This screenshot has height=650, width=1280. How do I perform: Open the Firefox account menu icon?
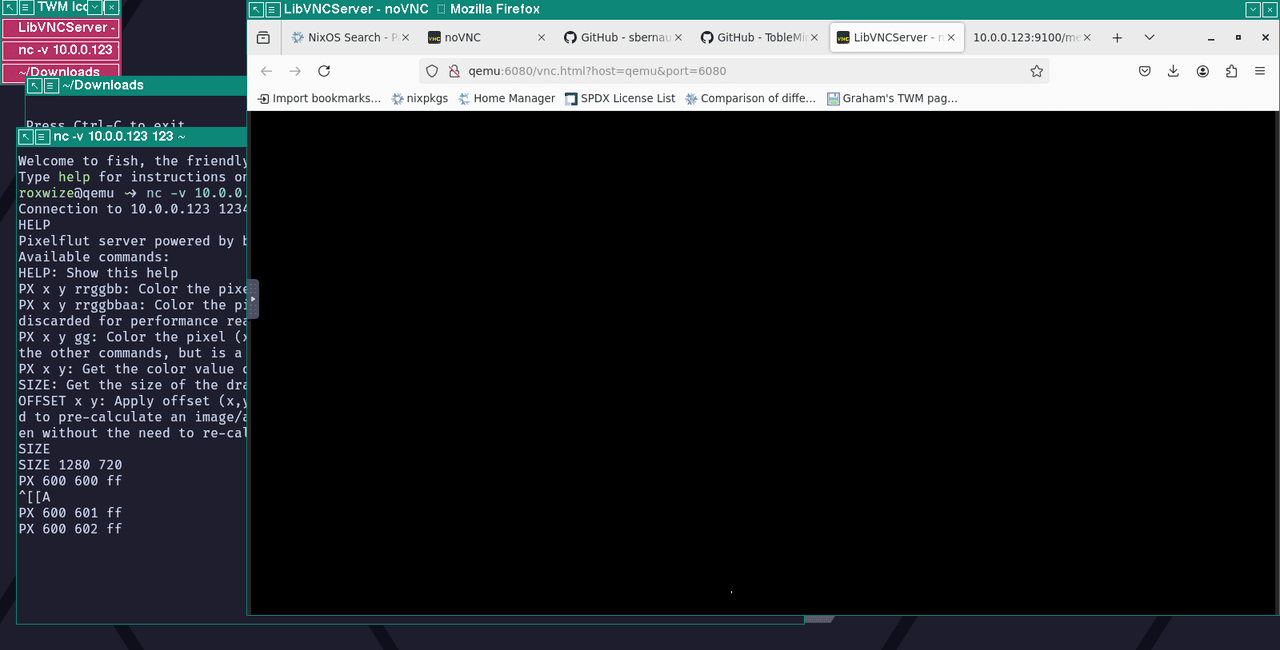point(1203,71)
